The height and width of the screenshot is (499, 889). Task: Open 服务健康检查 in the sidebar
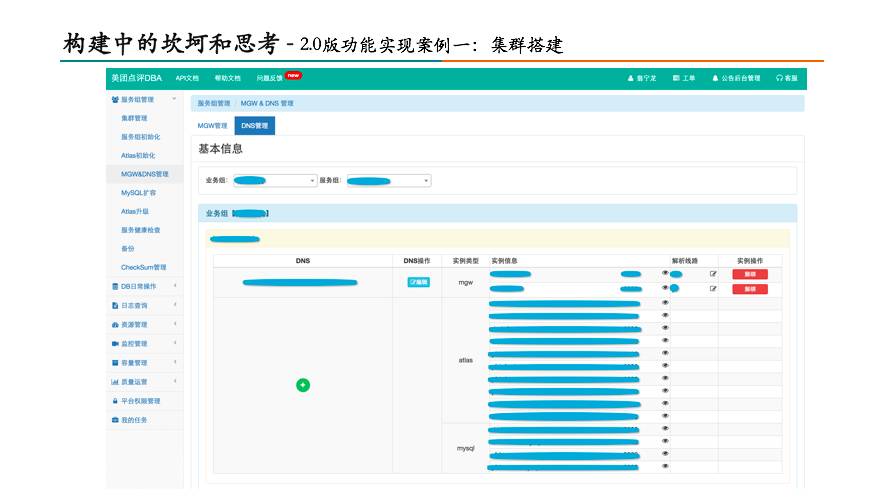[x=141, y=230]
